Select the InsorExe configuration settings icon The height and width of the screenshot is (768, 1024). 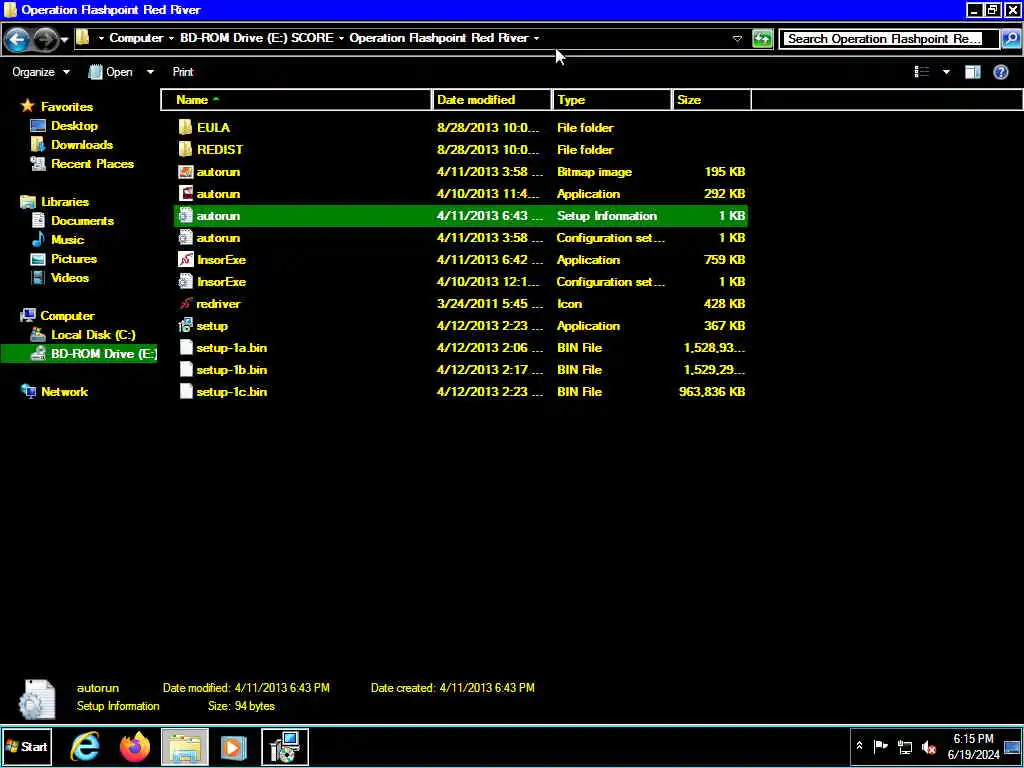(x=185, y=281)
